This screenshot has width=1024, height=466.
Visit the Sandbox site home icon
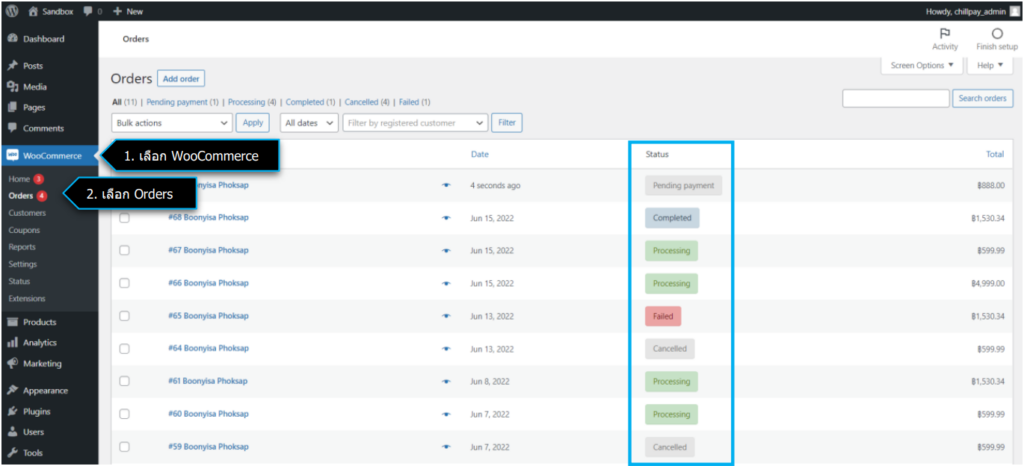click(33, 11)
